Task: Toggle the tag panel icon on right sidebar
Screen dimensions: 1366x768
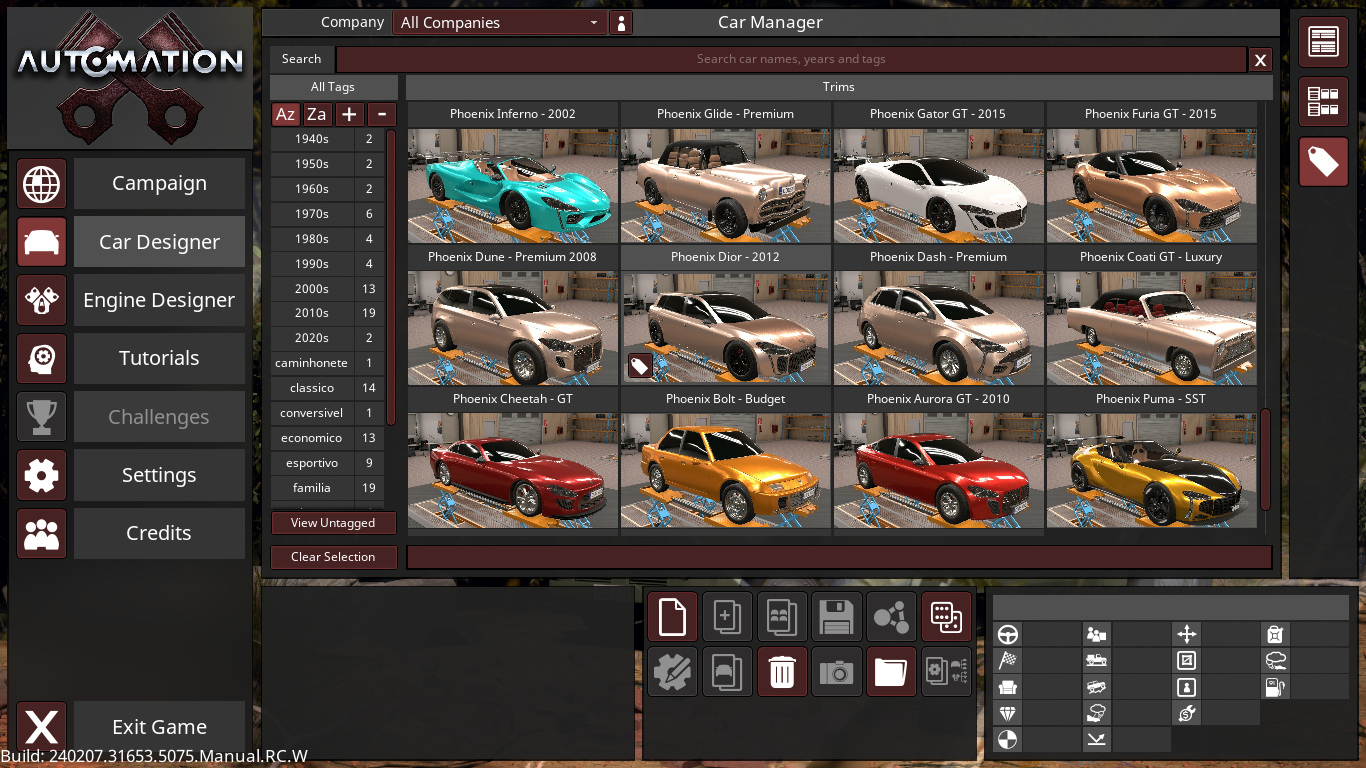Action: click(1323, 162)
